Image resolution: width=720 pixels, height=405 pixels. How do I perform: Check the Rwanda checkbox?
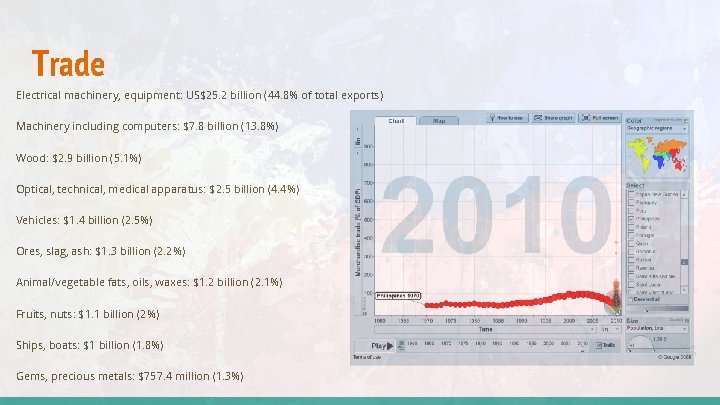tap(631, 268)
